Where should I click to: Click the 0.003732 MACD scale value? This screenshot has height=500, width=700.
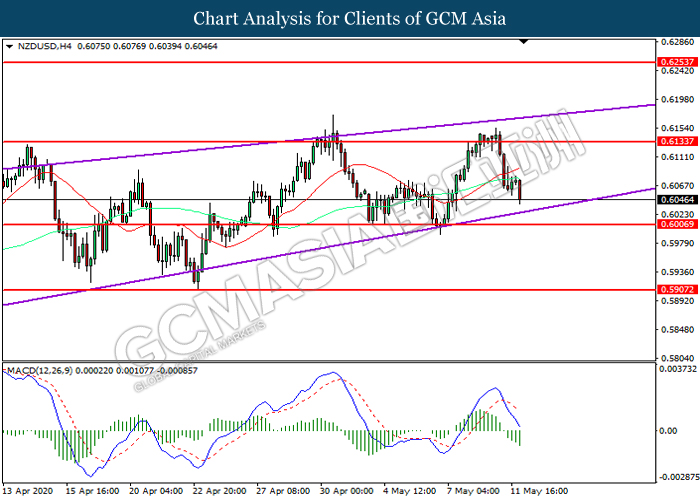(x=677, y=370)
